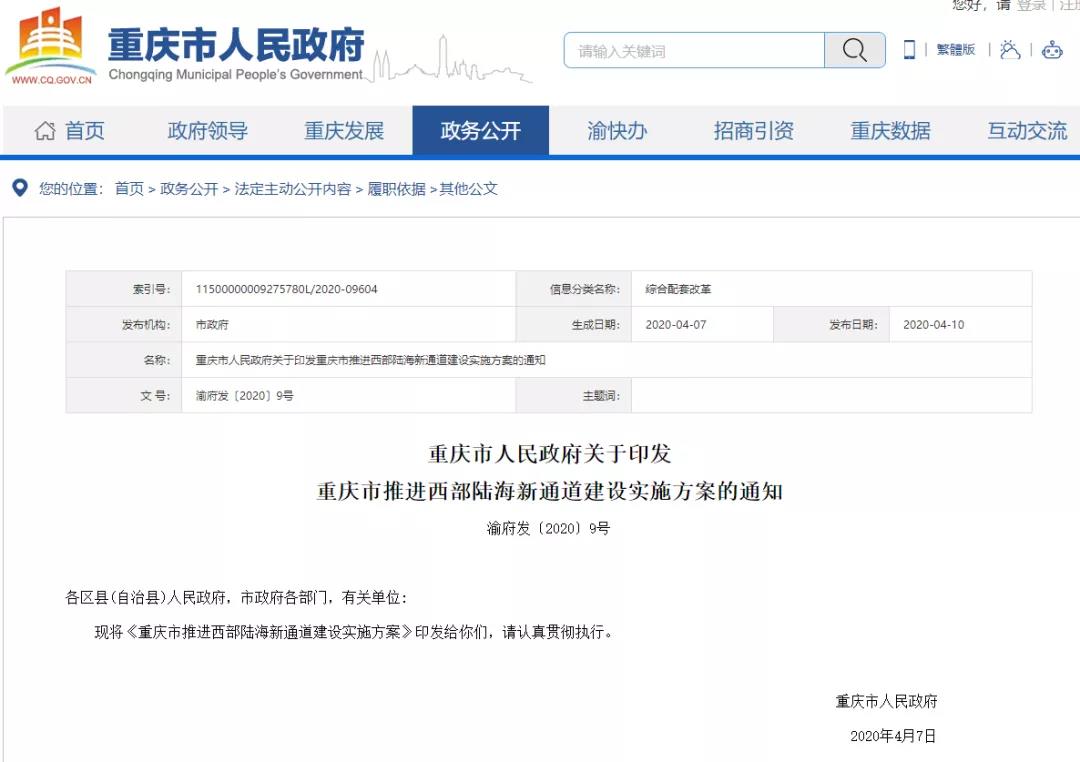
Task: Click the publish date 2020-04-10
Action: tap(933, 325)
